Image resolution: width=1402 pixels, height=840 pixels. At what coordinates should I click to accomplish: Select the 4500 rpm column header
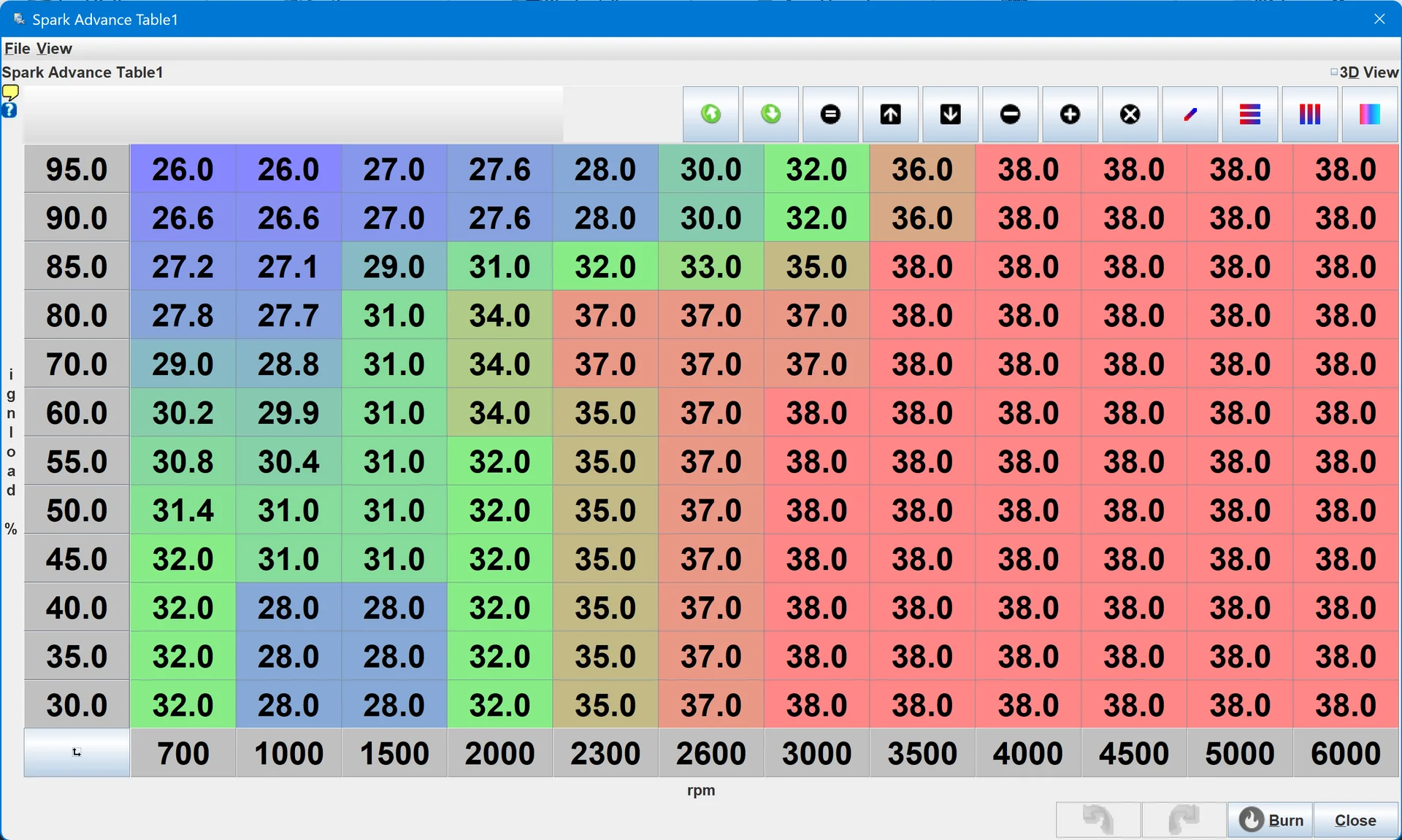click(x=1134, y=752)
